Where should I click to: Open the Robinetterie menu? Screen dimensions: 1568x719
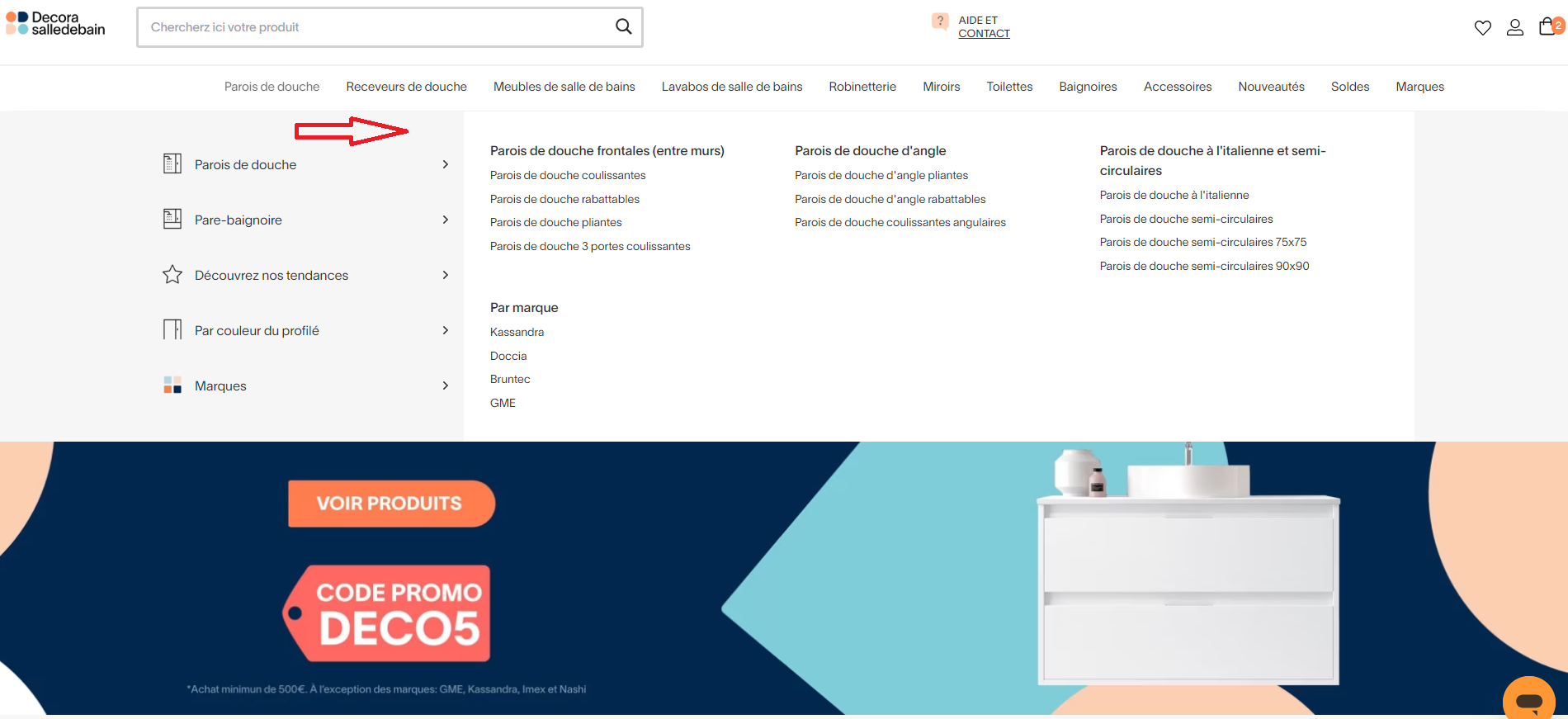[862, 87]
